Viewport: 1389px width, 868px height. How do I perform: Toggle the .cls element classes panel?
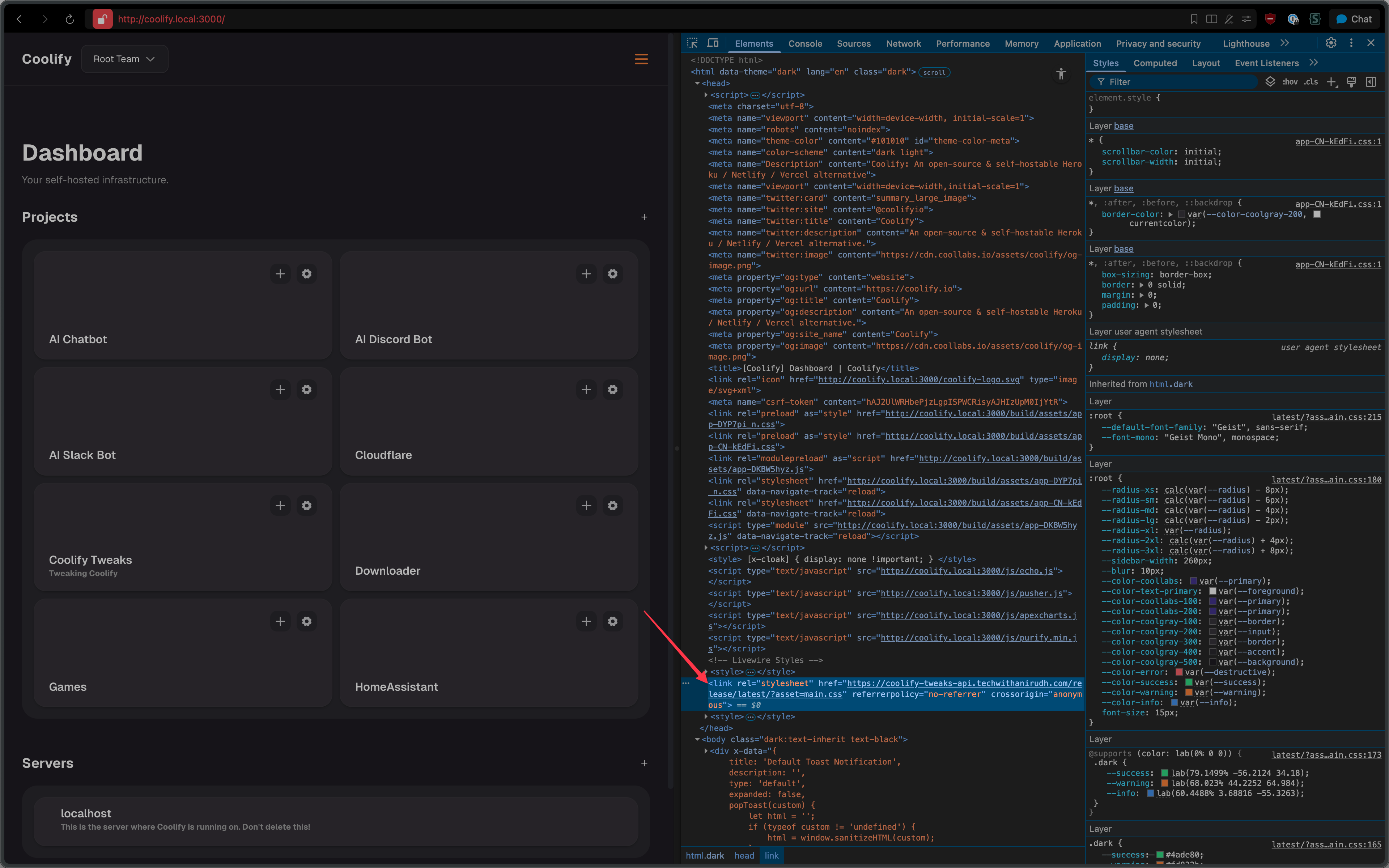pyautogui.click(x=1311, y=81)
